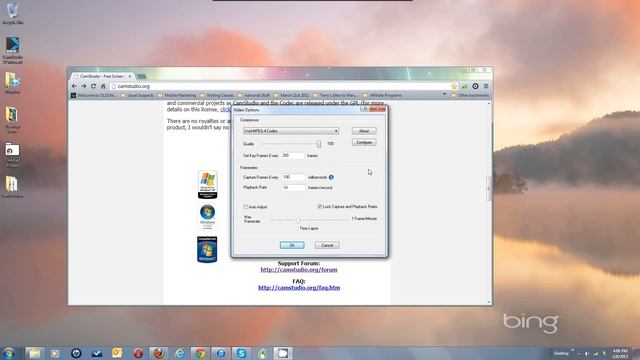Open the Adwords Stuff bookmarks folder
The height and width of the screenshot is (360, 640).
click(253, 95)
